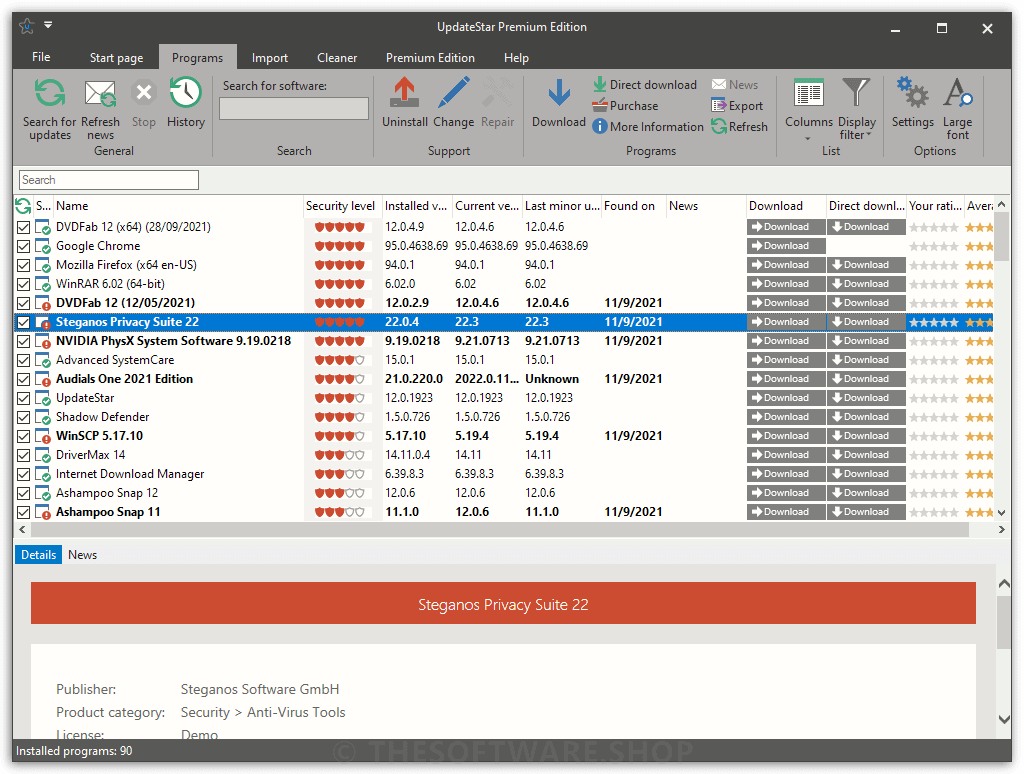
Task: Click Download button for Google Chrome
Action: click(x=786, y=246)
